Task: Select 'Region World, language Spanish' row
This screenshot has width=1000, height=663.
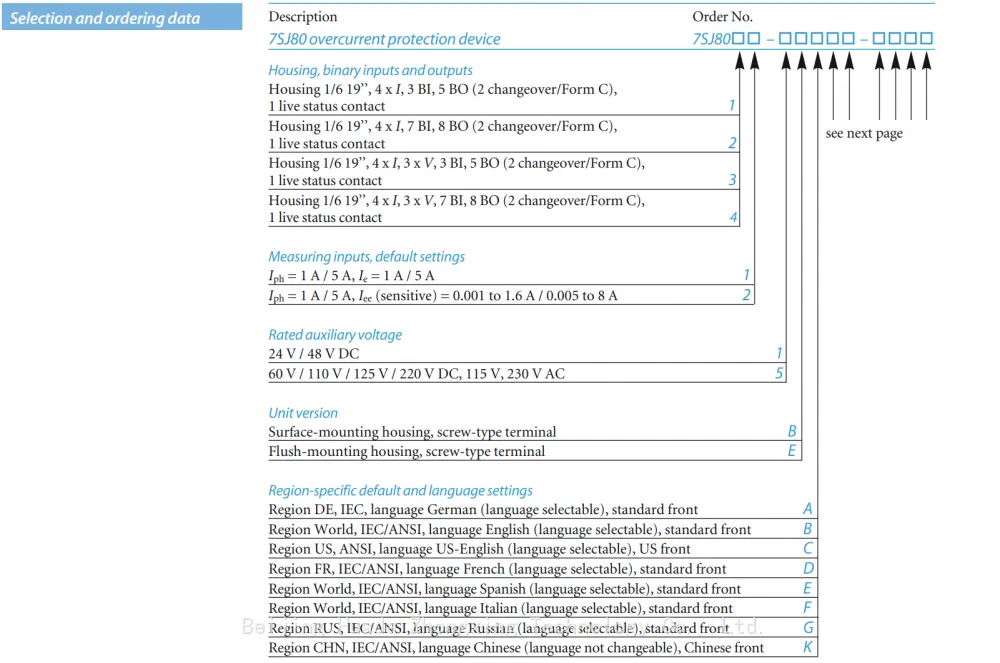Action: click(x=543, y=588)
